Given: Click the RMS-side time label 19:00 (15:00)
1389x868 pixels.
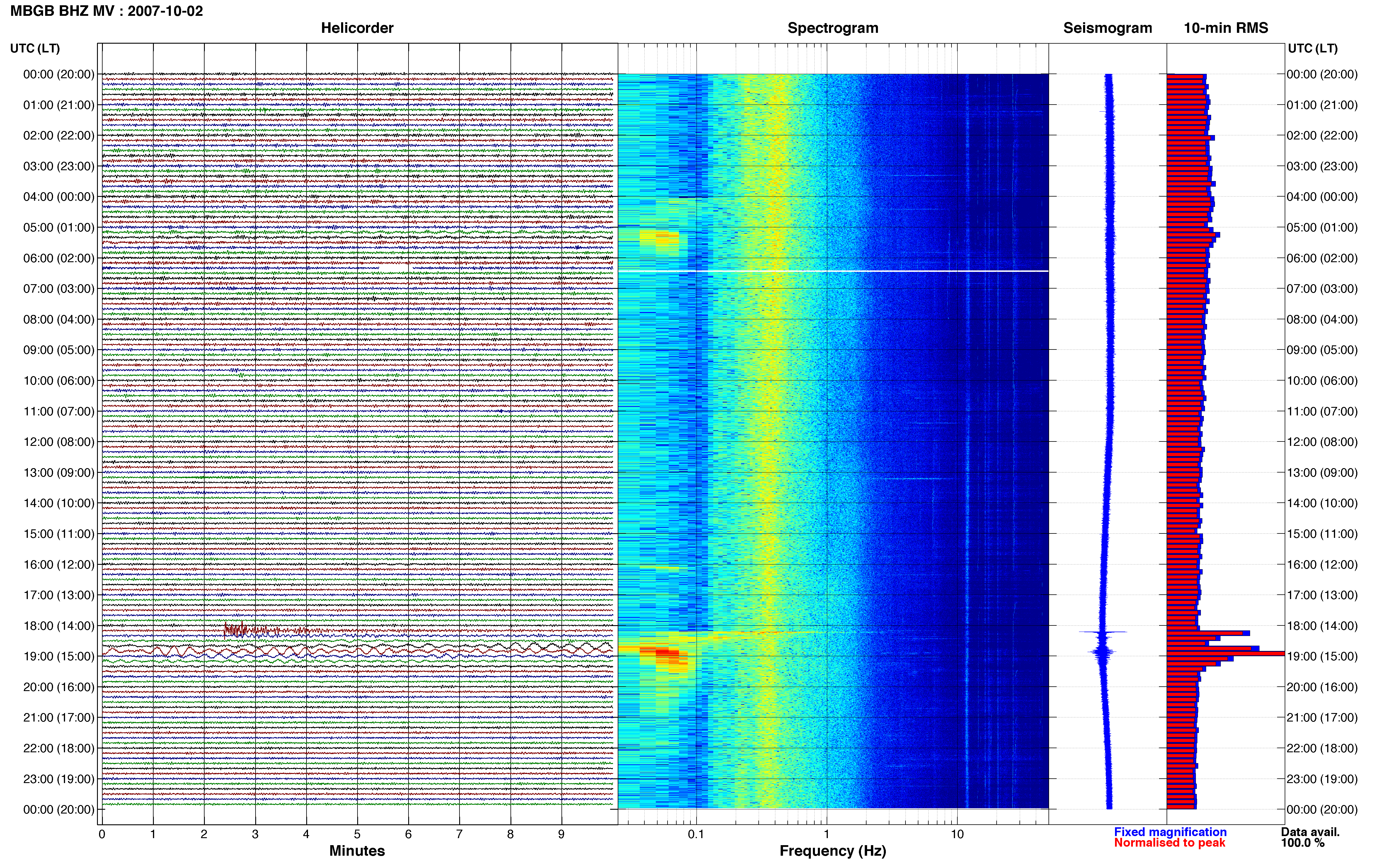Looking at the screenshot, I should pyautogui.click(x=1322, y=657).
